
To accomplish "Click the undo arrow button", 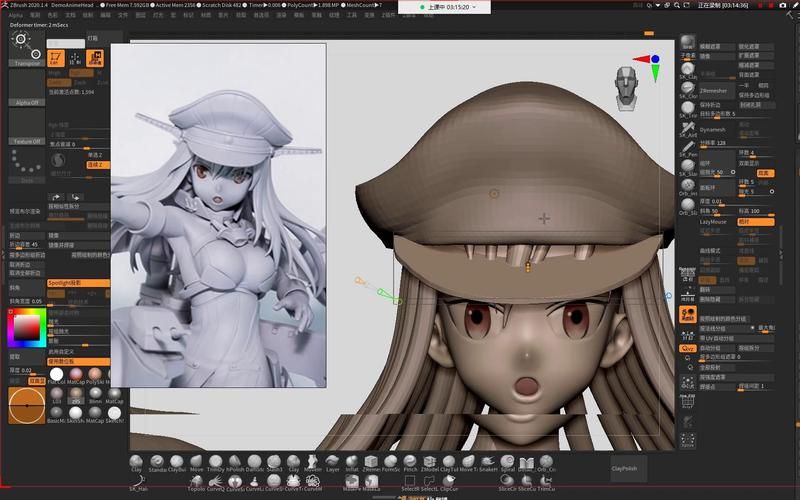I will click(56, 197).
